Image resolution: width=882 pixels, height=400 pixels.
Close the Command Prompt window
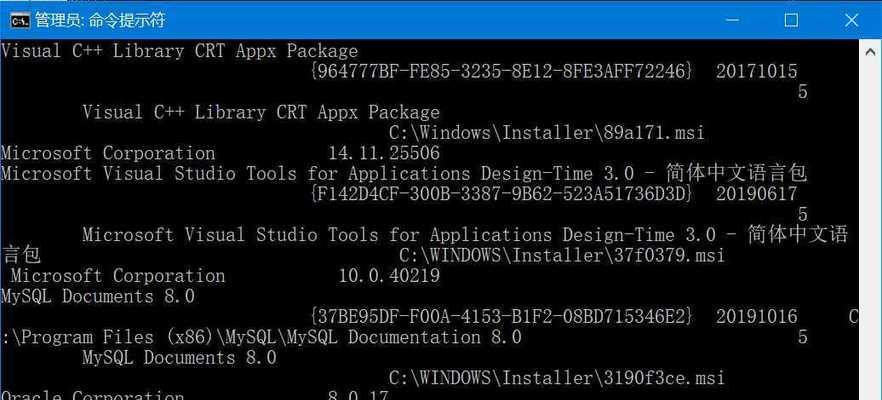[851, 21]
